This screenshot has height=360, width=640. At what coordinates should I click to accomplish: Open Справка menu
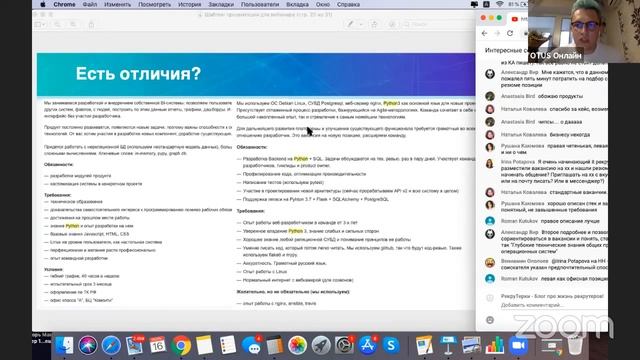[348, 4]
